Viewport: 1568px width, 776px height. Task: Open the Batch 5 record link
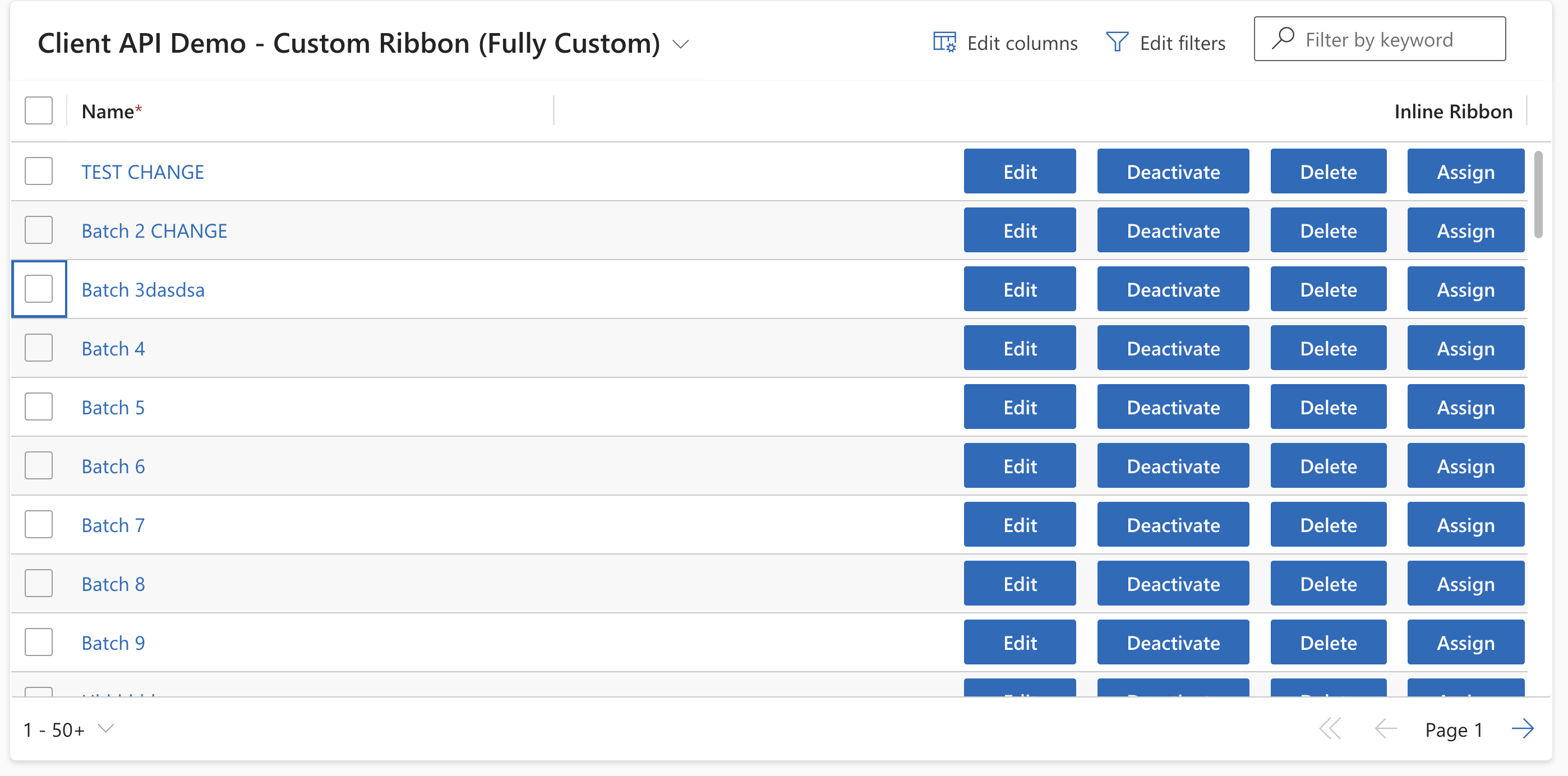coord(113,407)
